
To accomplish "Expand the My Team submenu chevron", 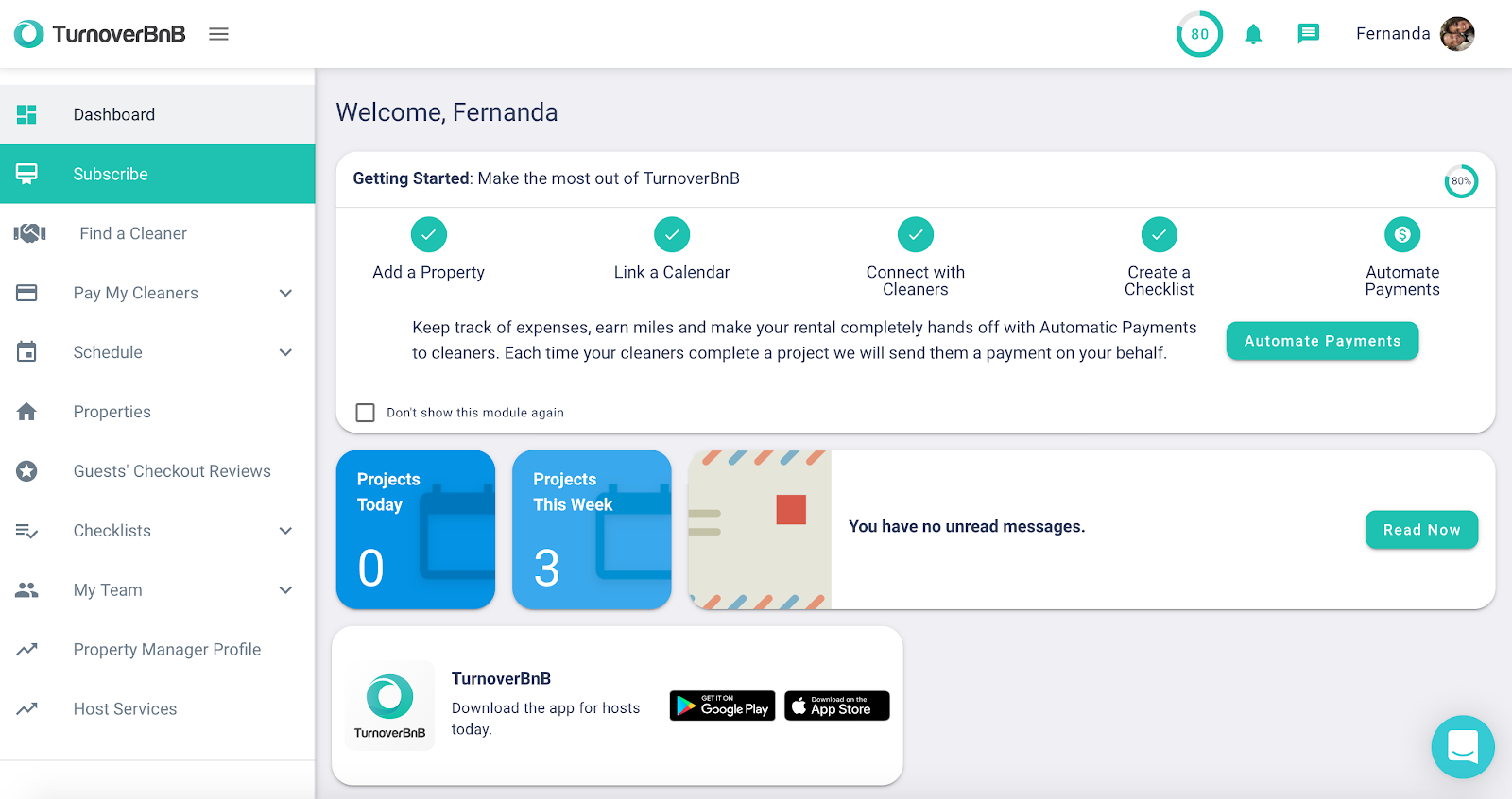I will pyautogui.click(x=285, y=590).
